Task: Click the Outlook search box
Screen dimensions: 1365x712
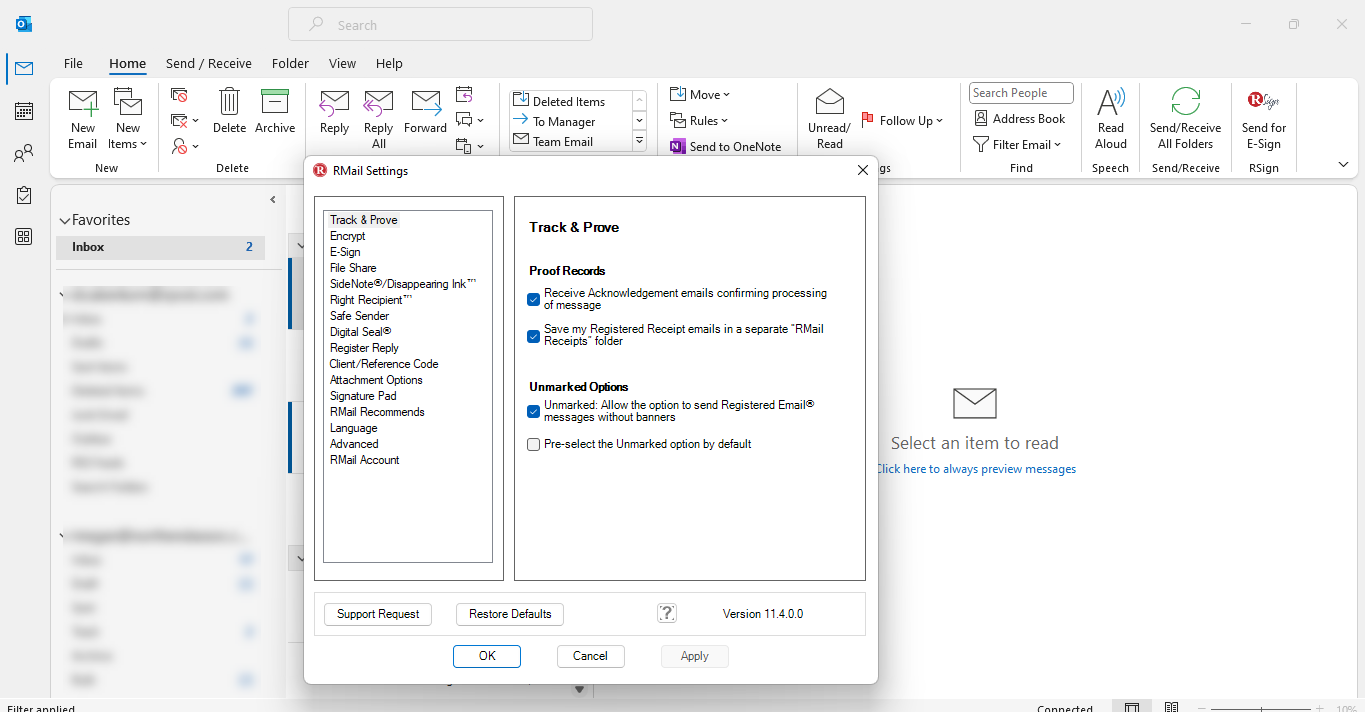Action: 440,25
